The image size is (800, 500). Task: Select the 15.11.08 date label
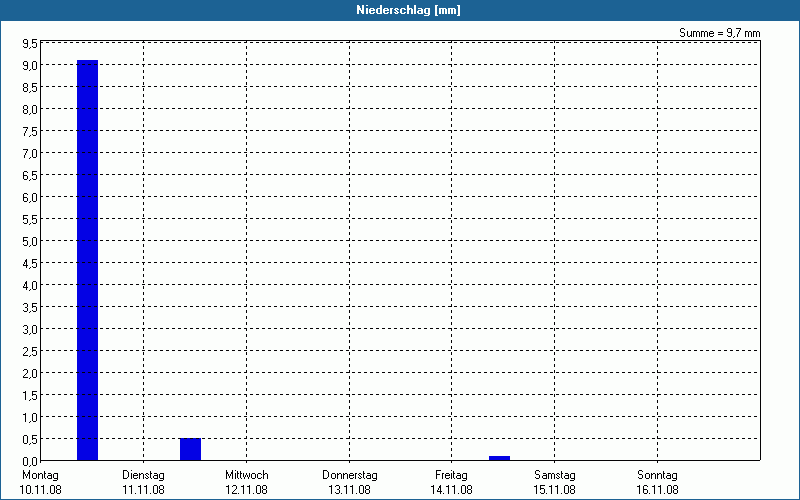[x=555, y=490]
